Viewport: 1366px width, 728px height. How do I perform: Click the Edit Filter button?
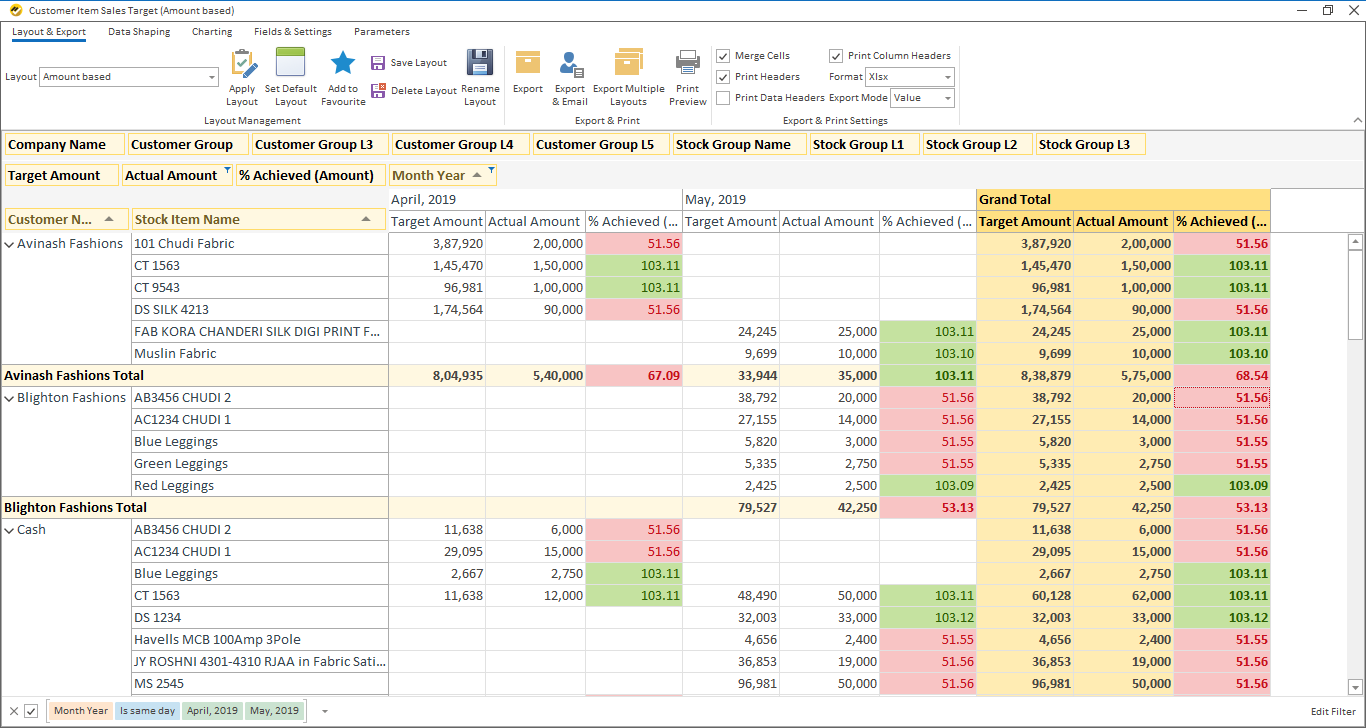pos(1333,712)
